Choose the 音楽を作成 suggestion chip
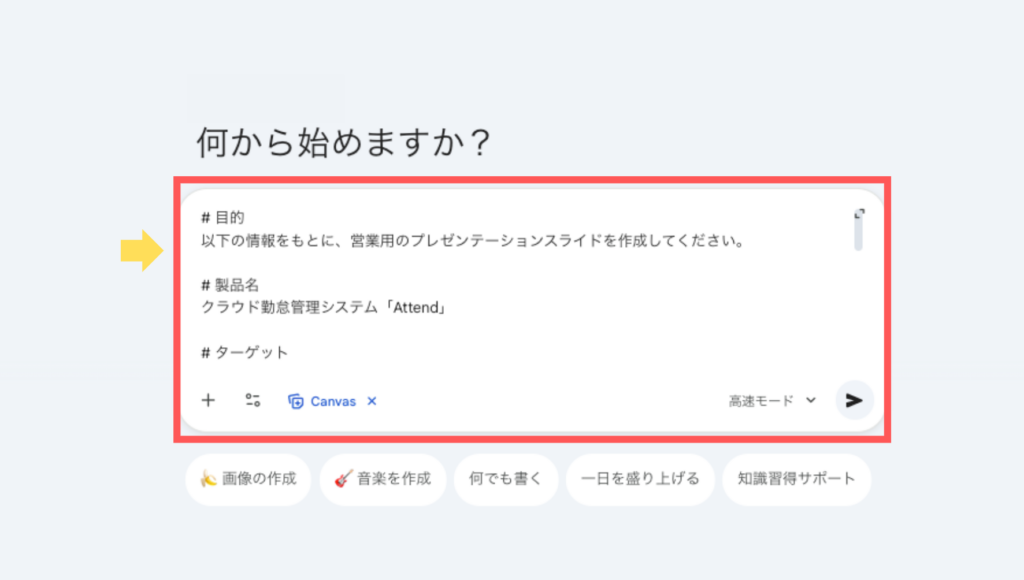 pyautogui.click(x=382, y=478)
